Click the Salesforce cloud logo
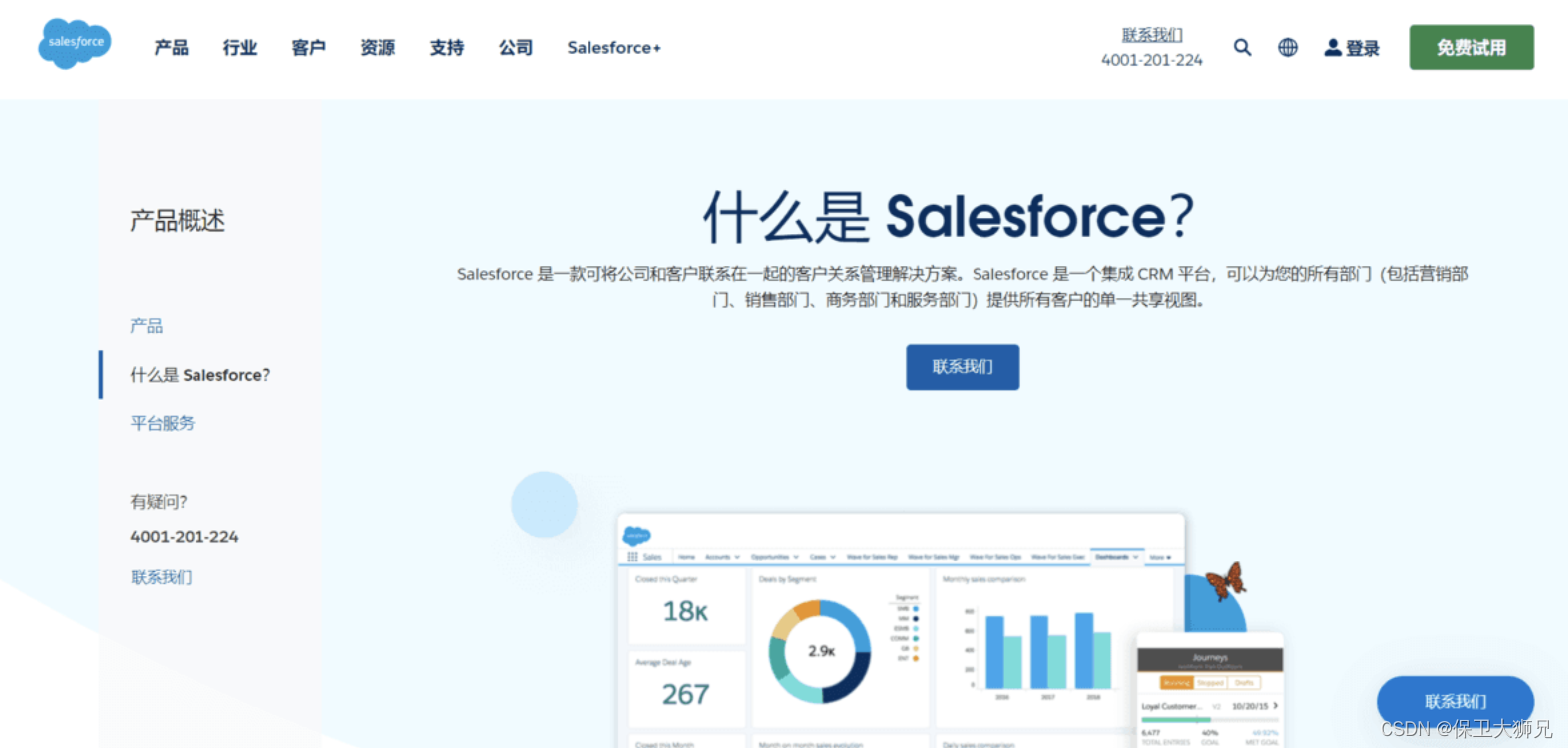 pos(75,43)
